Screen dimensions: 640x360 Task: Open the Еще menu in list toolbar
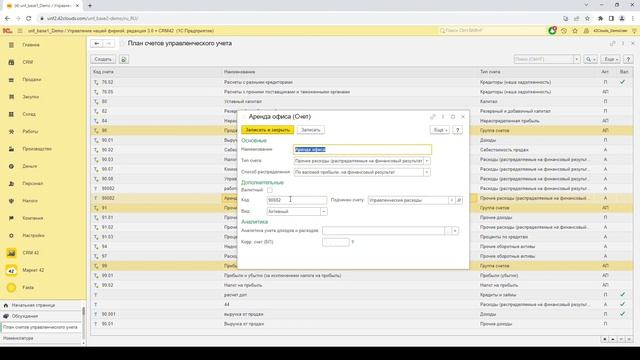coord(610,60)
